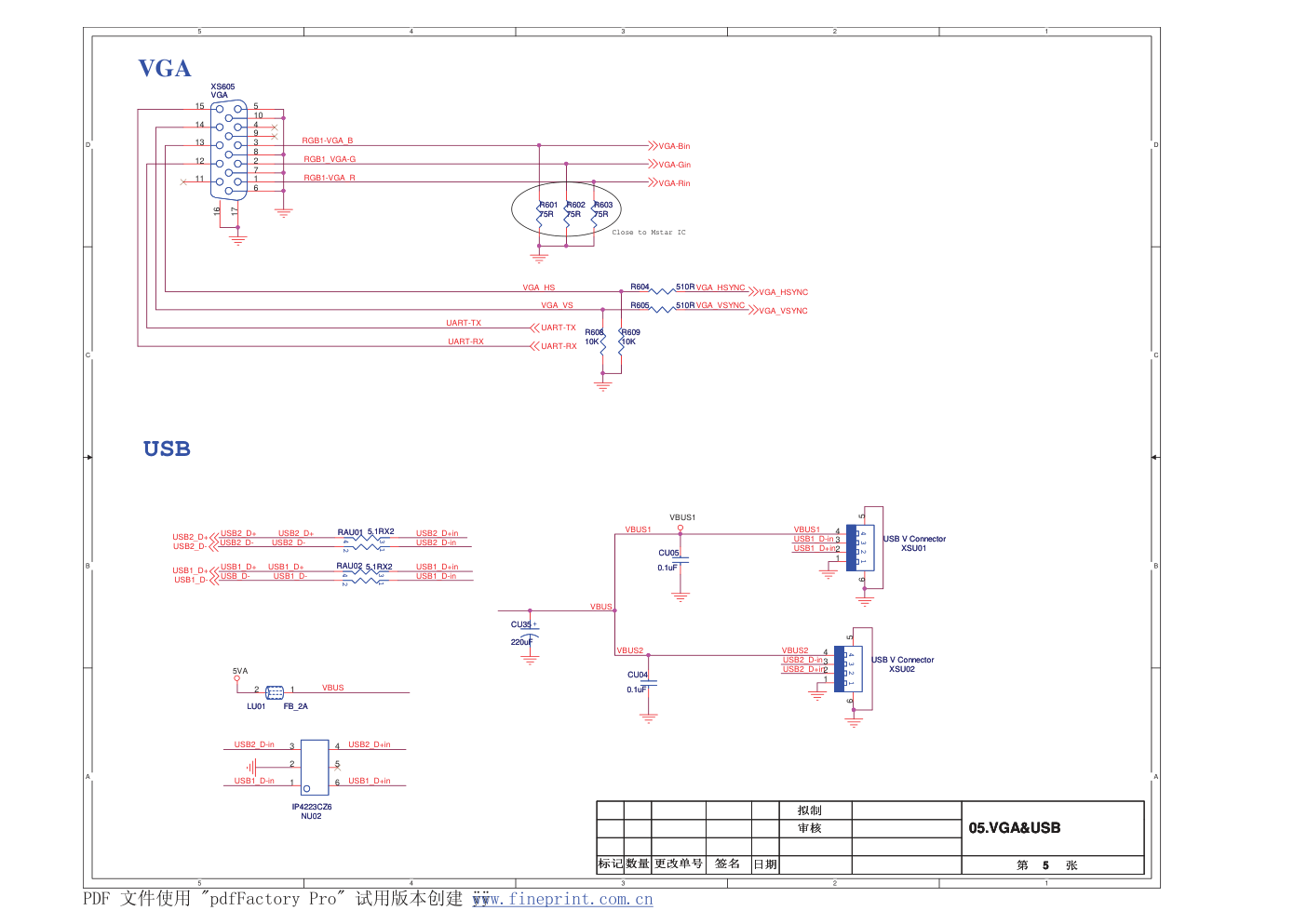Click the 标记 title block cell
The height and width of the screenshot is (924, 1307).
pos(611,864)
